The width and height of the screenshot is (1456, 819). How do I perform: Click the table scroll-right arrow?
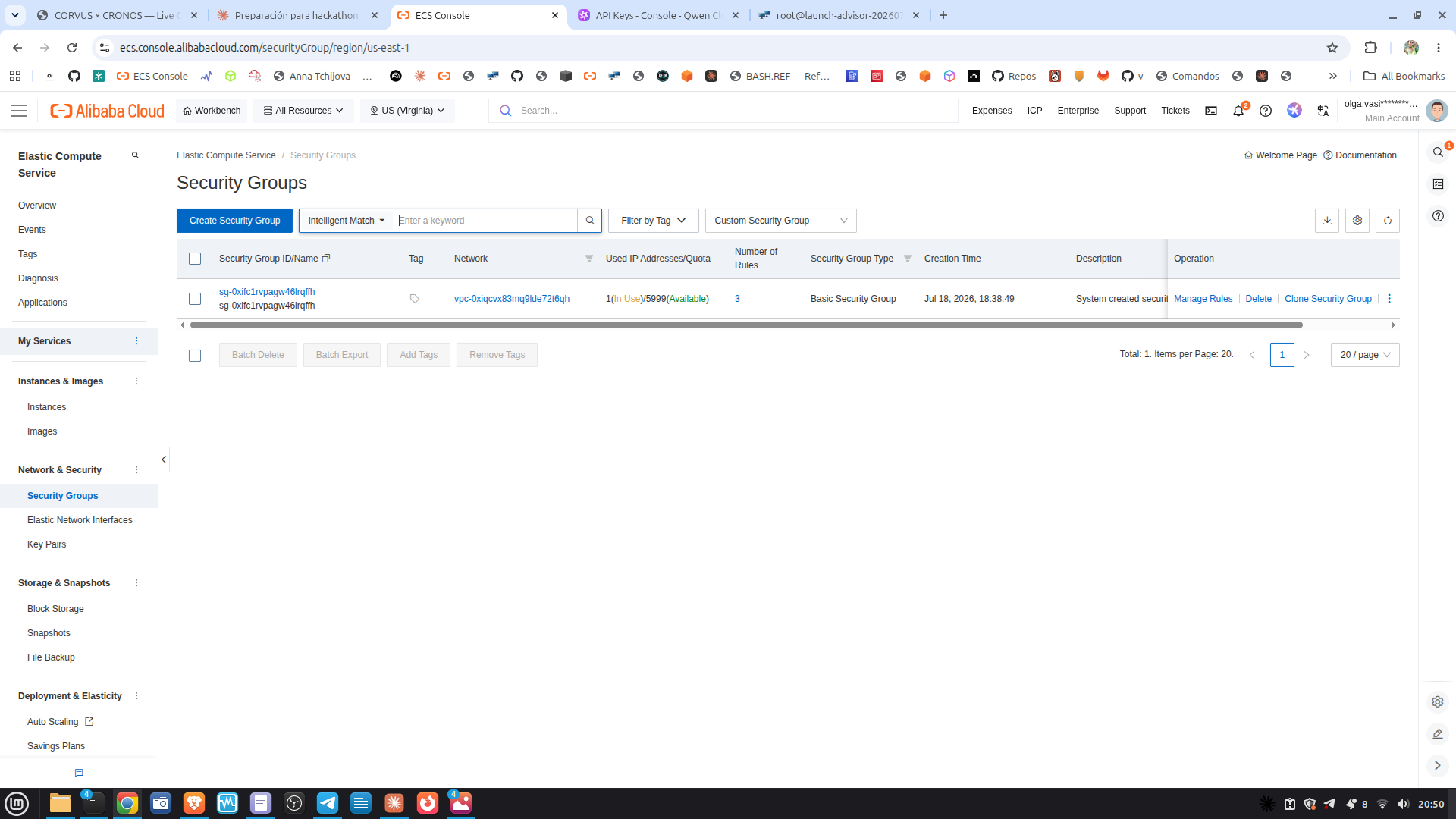tap(1393, 325)
